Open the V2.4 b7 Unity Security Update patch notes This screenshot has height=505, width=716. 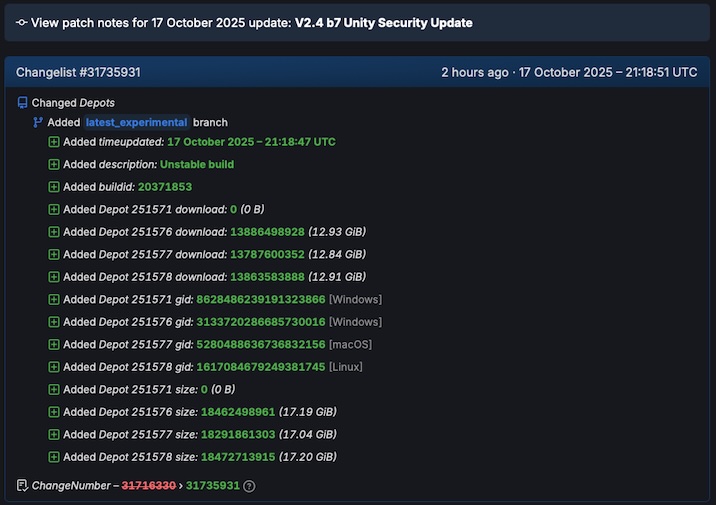click(383, 22)
